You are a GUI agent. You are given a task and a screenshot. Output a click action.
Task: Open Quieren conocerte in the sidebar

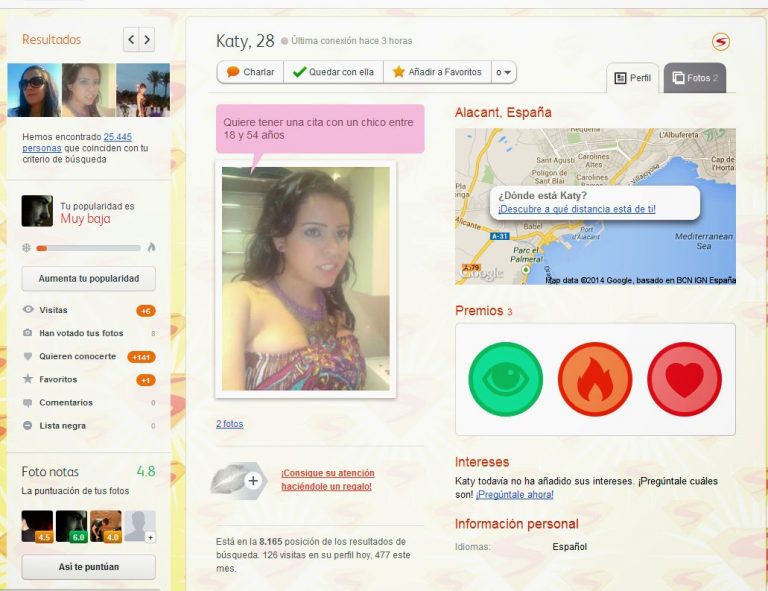tap(77, 356)
